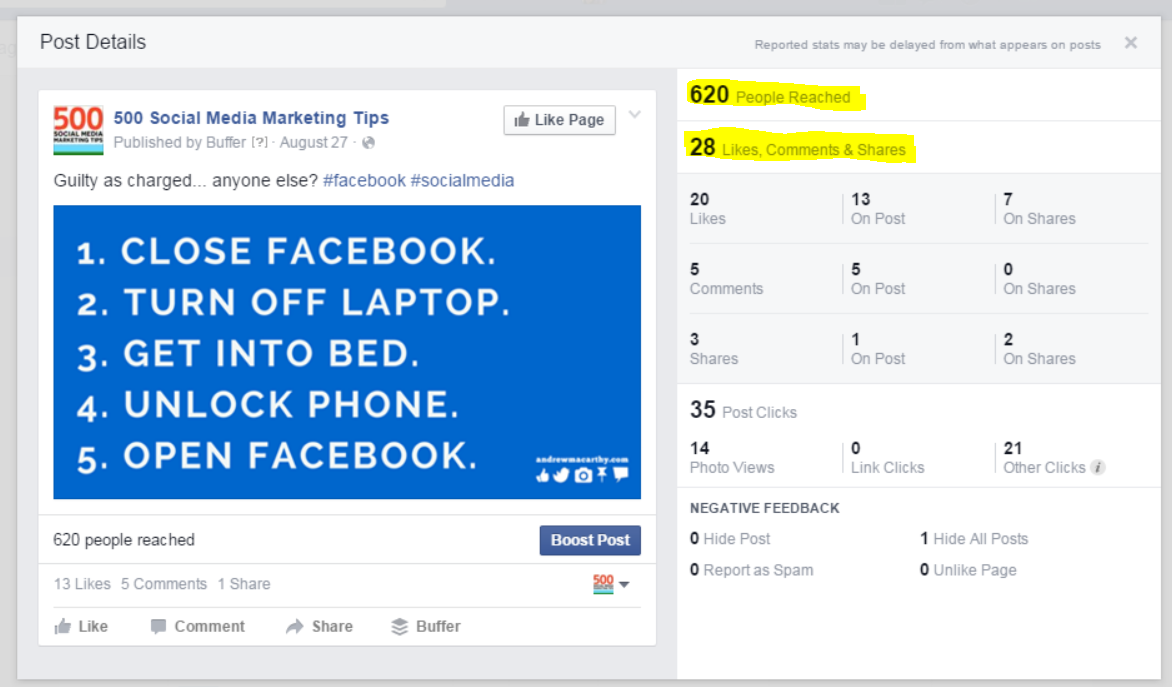This screenshot has width=1172, height=687.
Task: Click the 1 Share link
Action: [x=243, y=583]
